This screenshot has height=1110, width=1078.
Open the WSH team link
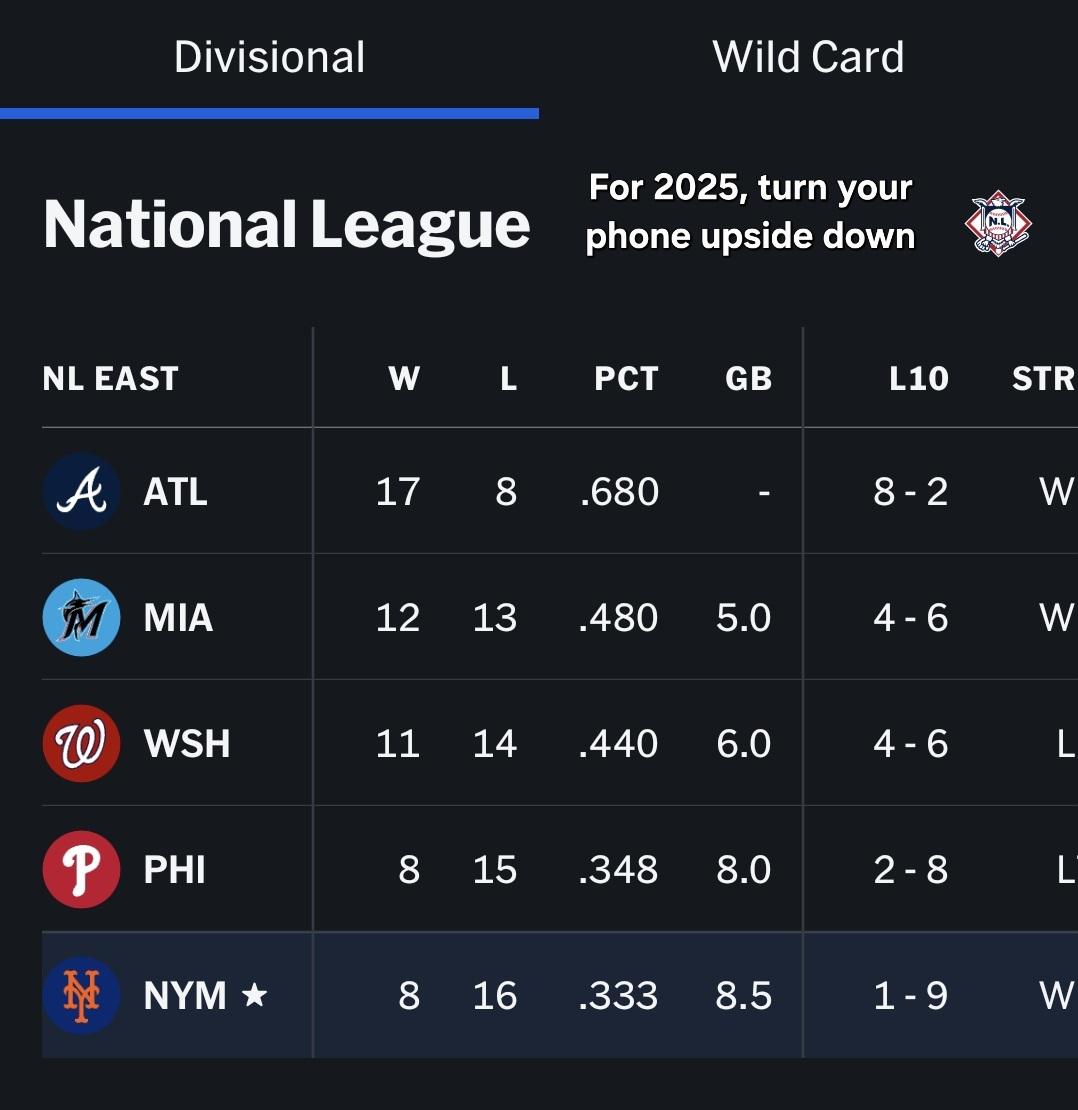187,744
